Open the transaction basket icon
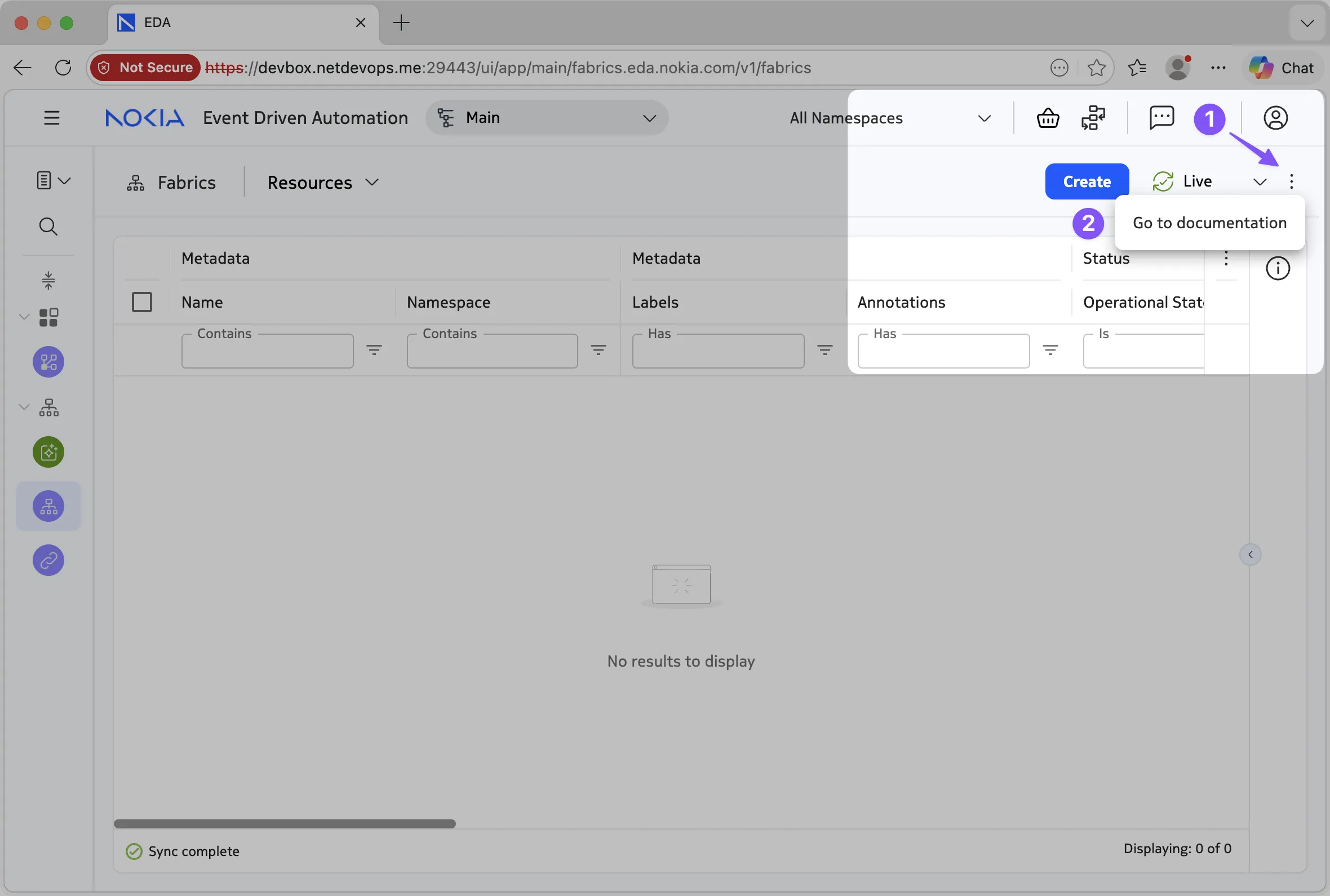 coord(1048,118)
